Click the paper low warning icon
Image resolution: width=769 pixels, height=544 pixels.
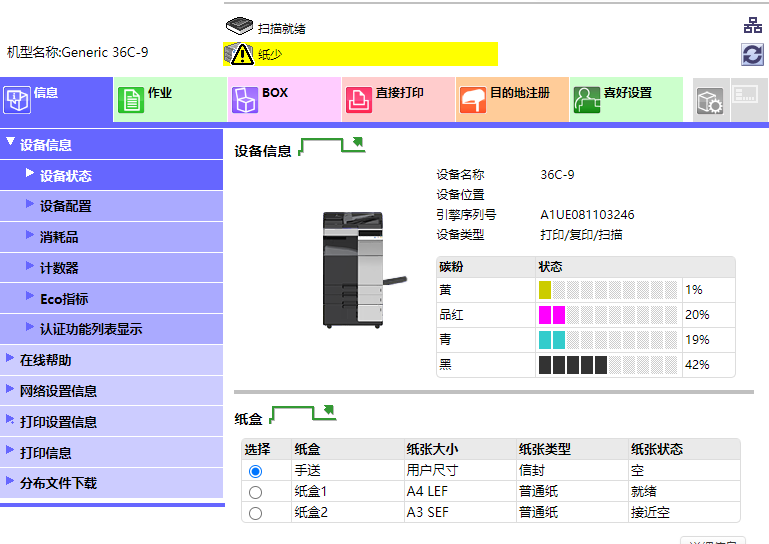pos(240,54)
